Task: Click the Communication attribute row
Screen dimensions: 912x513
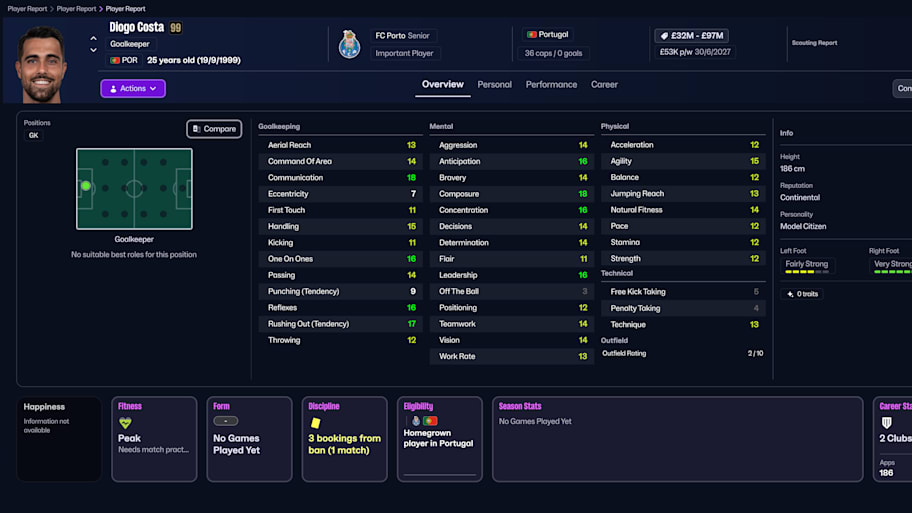Action: point(341,178)
